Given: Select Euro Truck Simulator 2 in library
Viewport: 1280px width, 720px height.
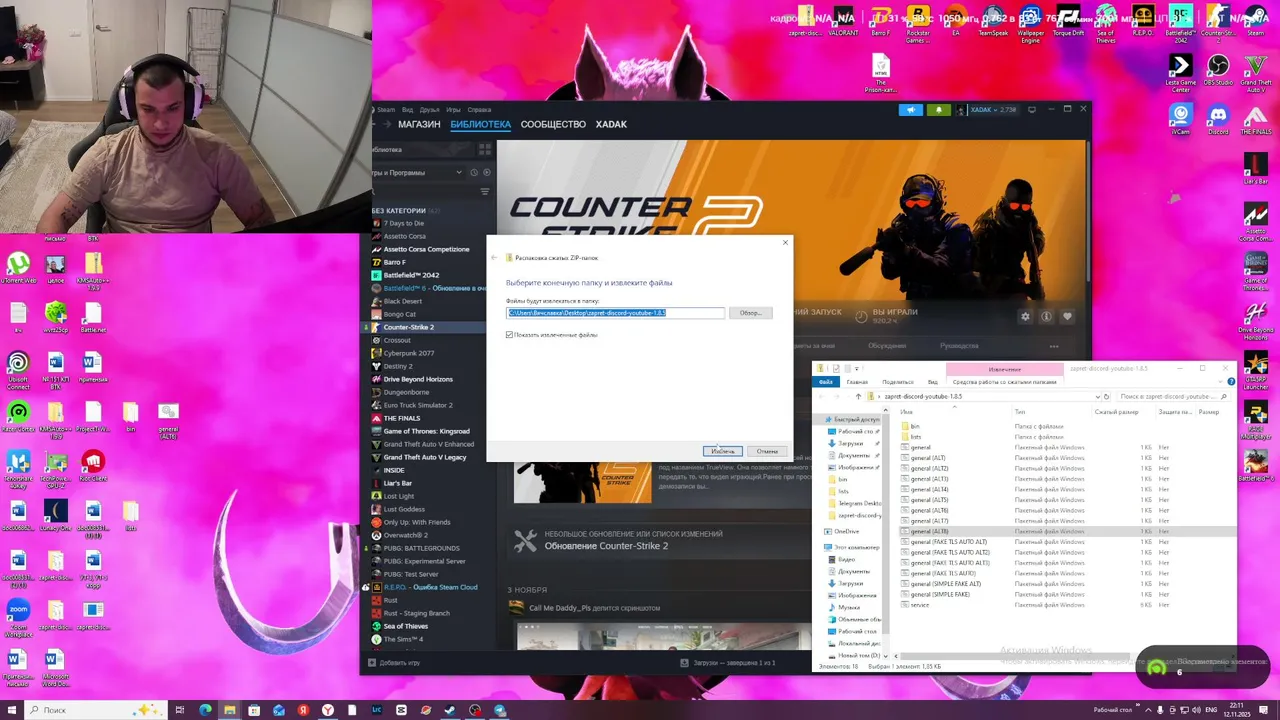Looking at the screenshot, I should click(x=418, y=405).
